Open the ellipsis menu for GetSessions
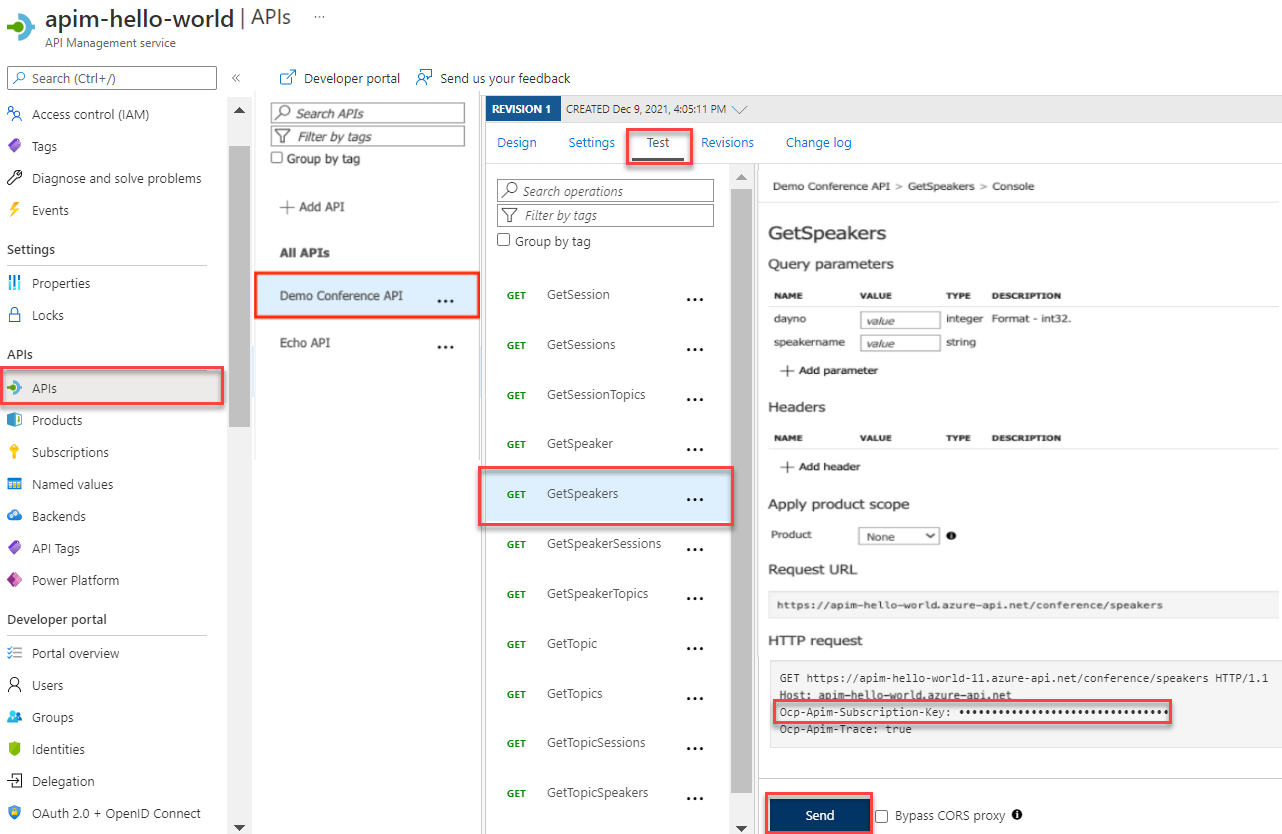The image size is (1282, 834). point(695,349)
